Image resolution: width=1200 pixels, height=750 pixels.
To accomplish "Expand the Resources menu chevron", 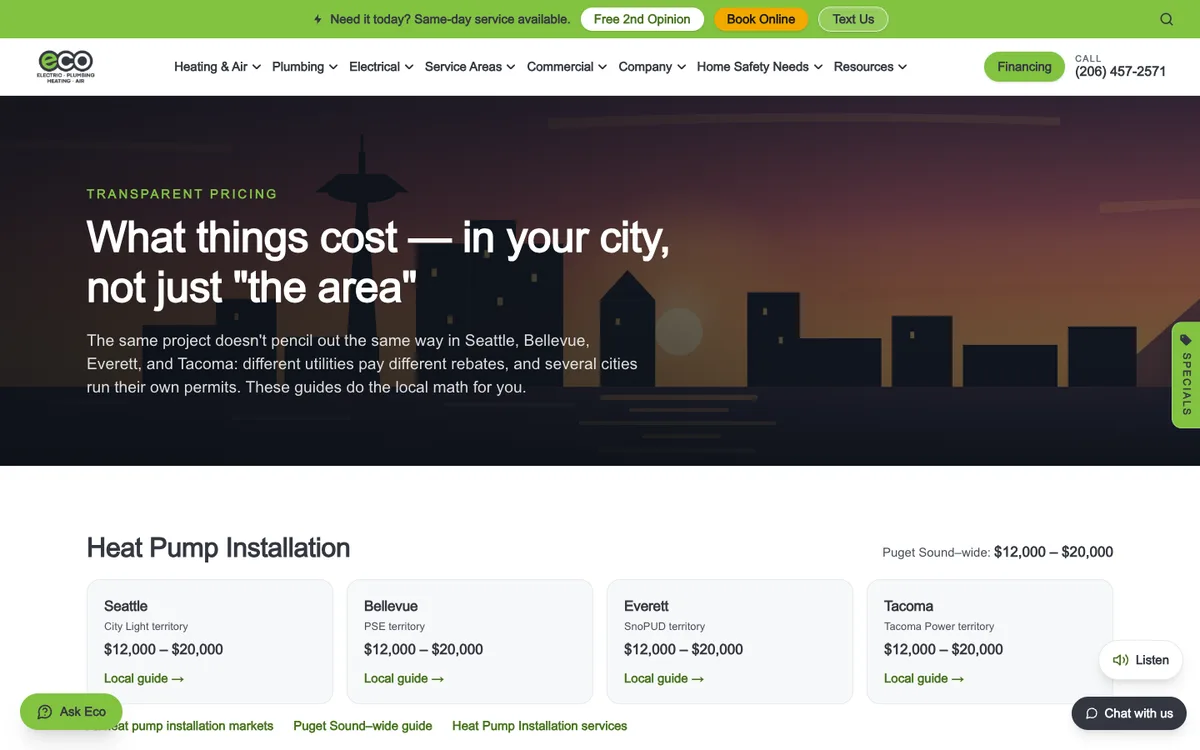I will pos(903,67).
